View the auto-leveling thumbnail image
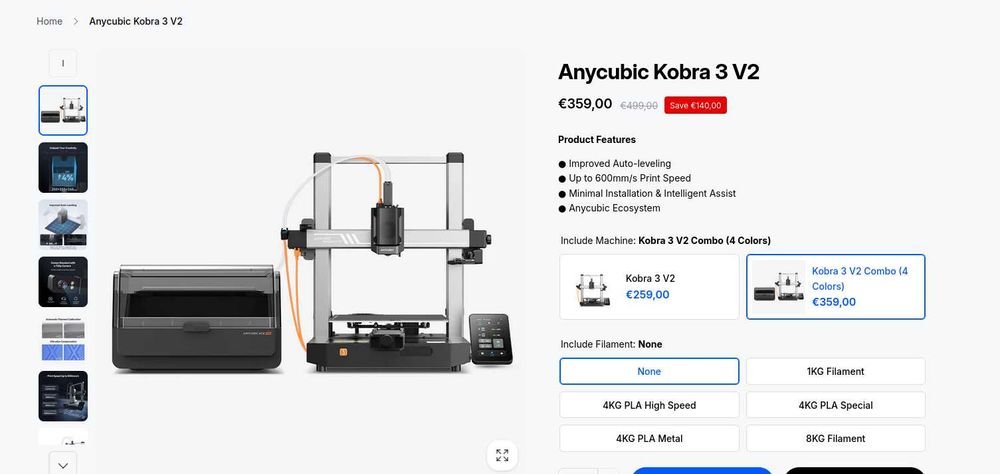The height and width of the screenshot is (474, 1000). point(63,225)
